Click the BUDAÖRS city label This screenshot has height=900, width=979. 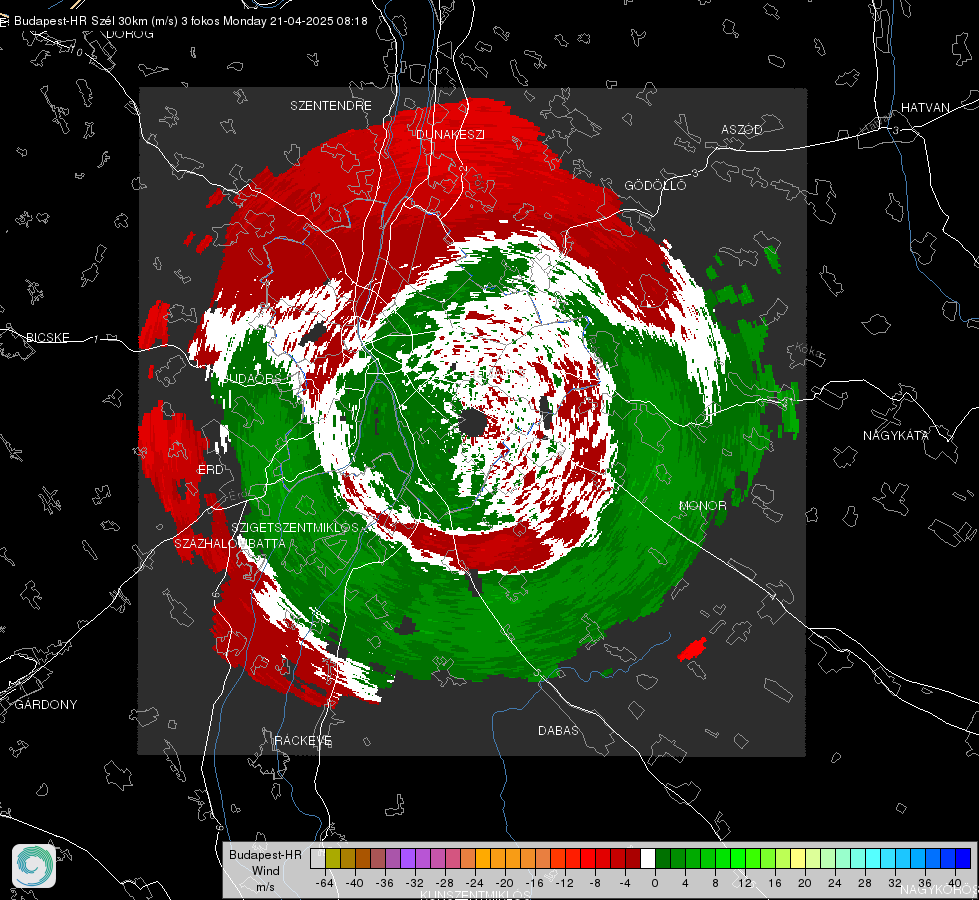coord(252,379)
